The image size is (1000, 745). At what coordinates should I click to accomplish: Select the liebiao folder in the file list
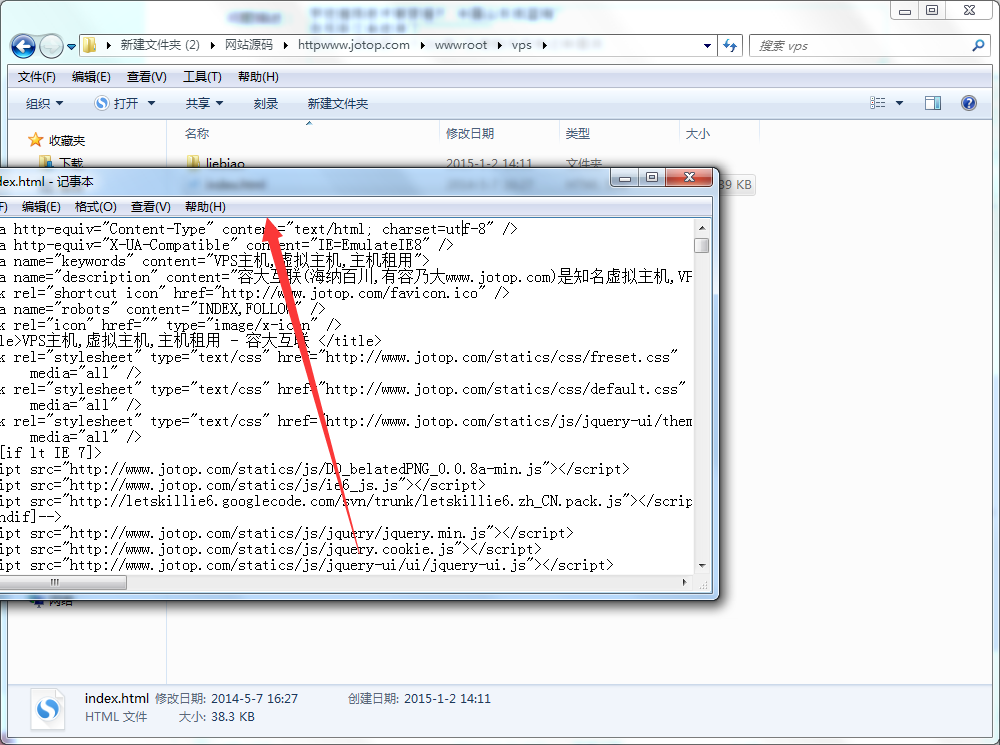tap(216, 163)
